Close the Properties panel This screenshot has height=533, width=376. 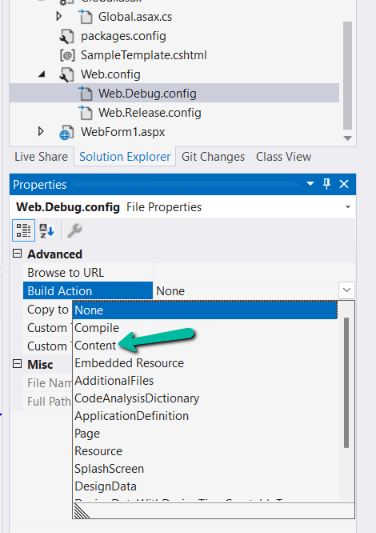tap(344, 184)
